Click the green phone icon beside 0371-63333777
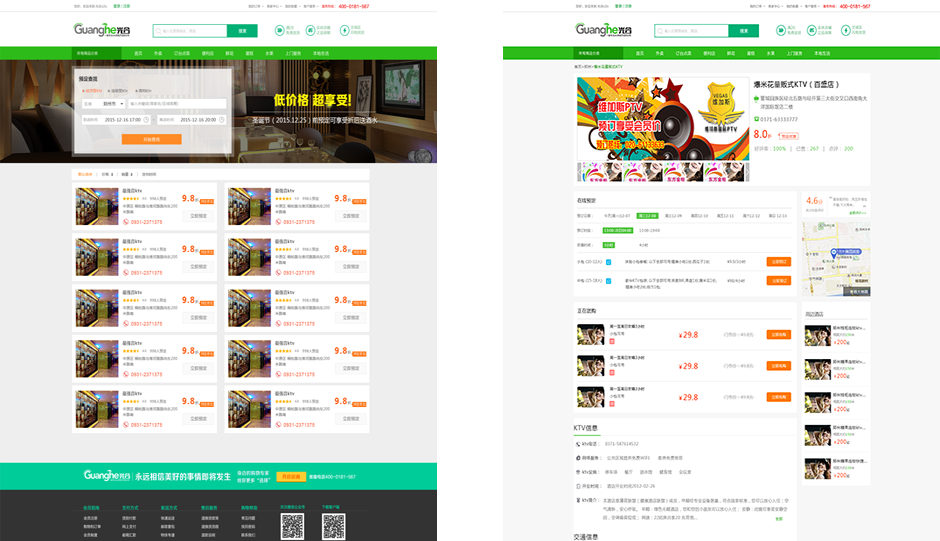 coord(756,119)
